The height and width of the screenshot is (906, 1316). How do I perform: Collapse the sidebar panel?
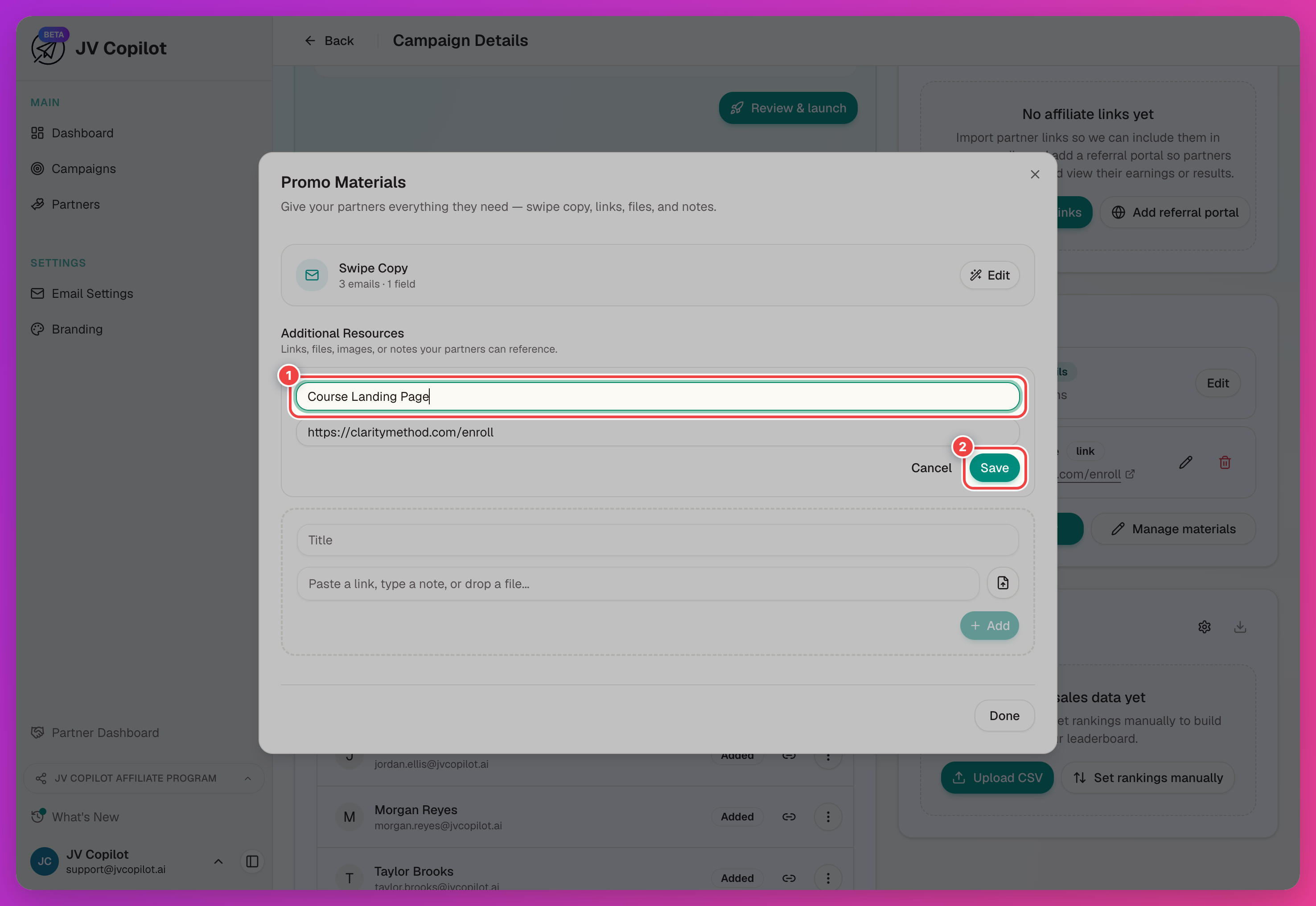click(x=252, y=861)
